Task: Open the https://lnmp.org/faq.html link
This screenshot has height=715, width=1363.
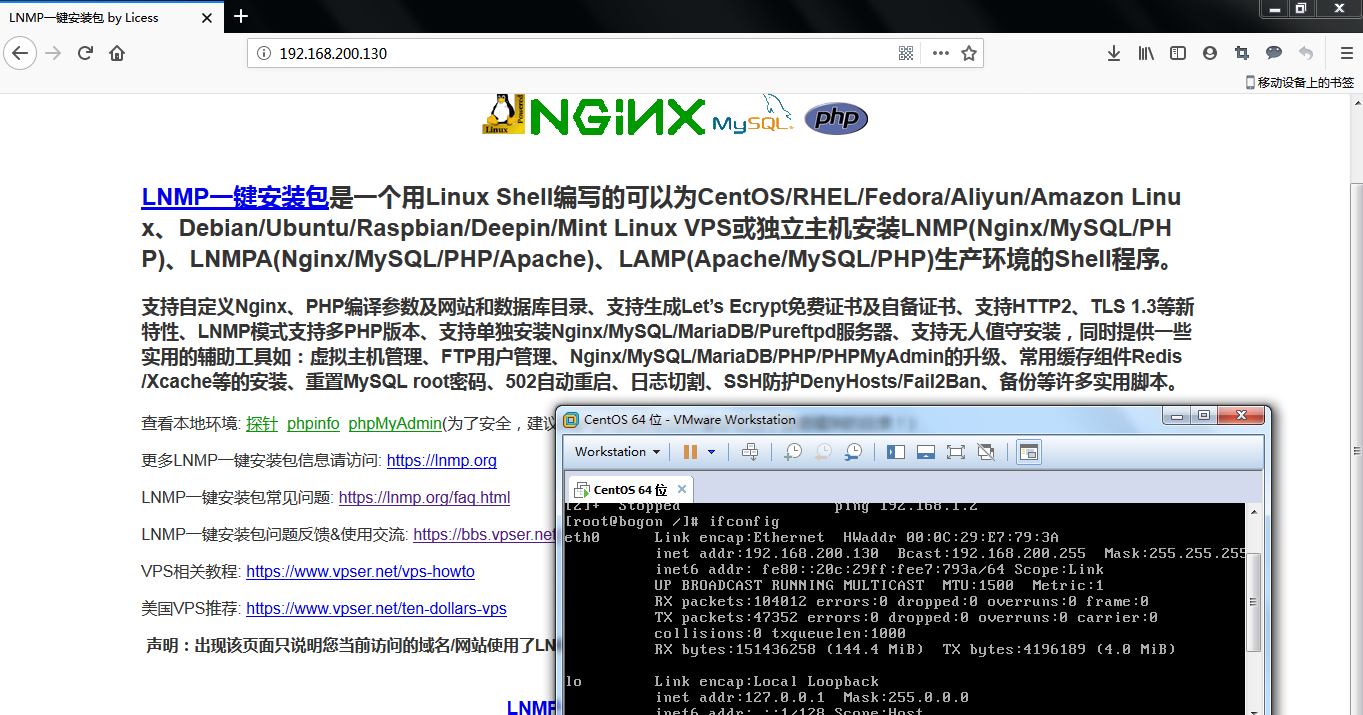Action: tap(424, 497)
